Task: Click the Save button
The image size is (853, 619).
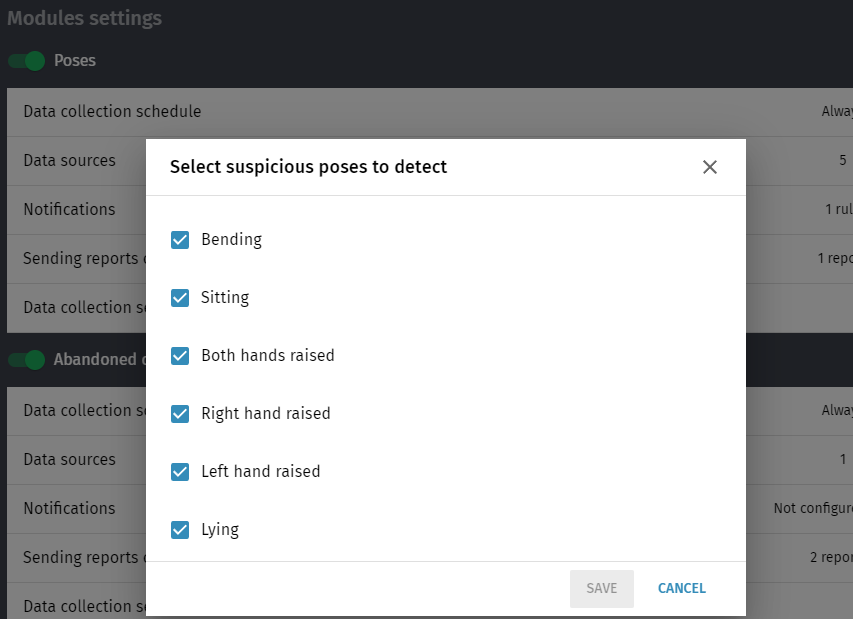Action: pyautogui.click(x=602, y=589)
